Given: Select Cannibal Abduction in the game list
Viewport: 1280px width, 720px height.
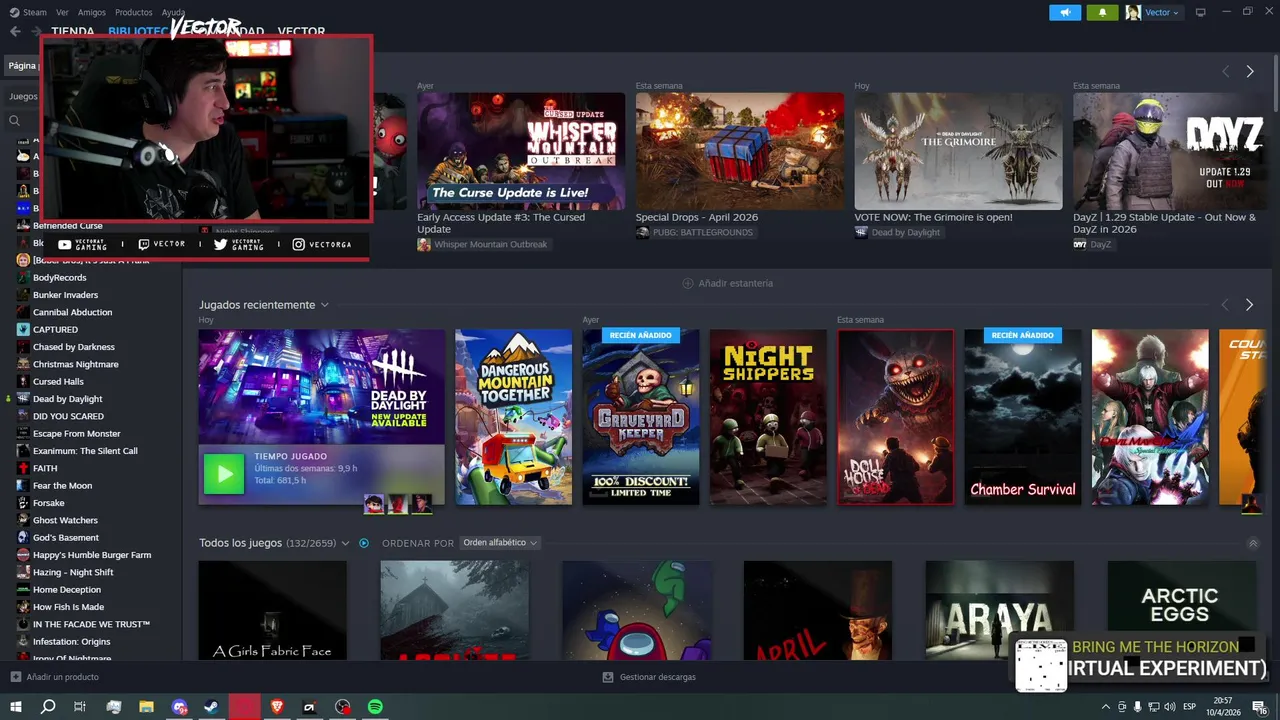Looking at the screenshot, I should [72, 312].
